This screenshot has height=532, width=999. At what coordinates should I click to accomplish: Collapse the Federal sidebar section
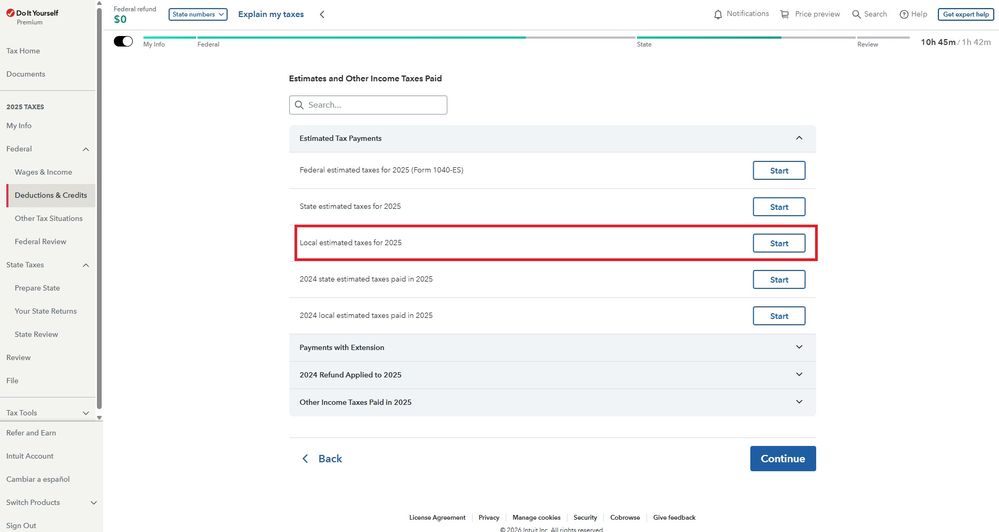[86, 149]
